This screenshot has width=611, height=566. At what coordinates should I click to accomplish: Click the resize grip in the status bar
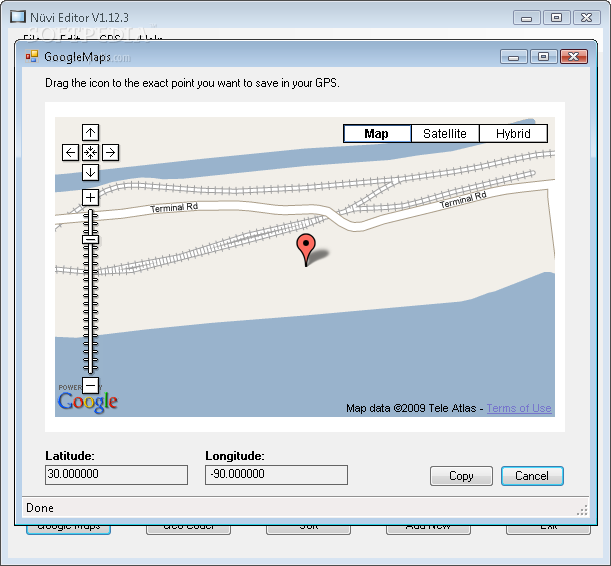click(582, 510)
